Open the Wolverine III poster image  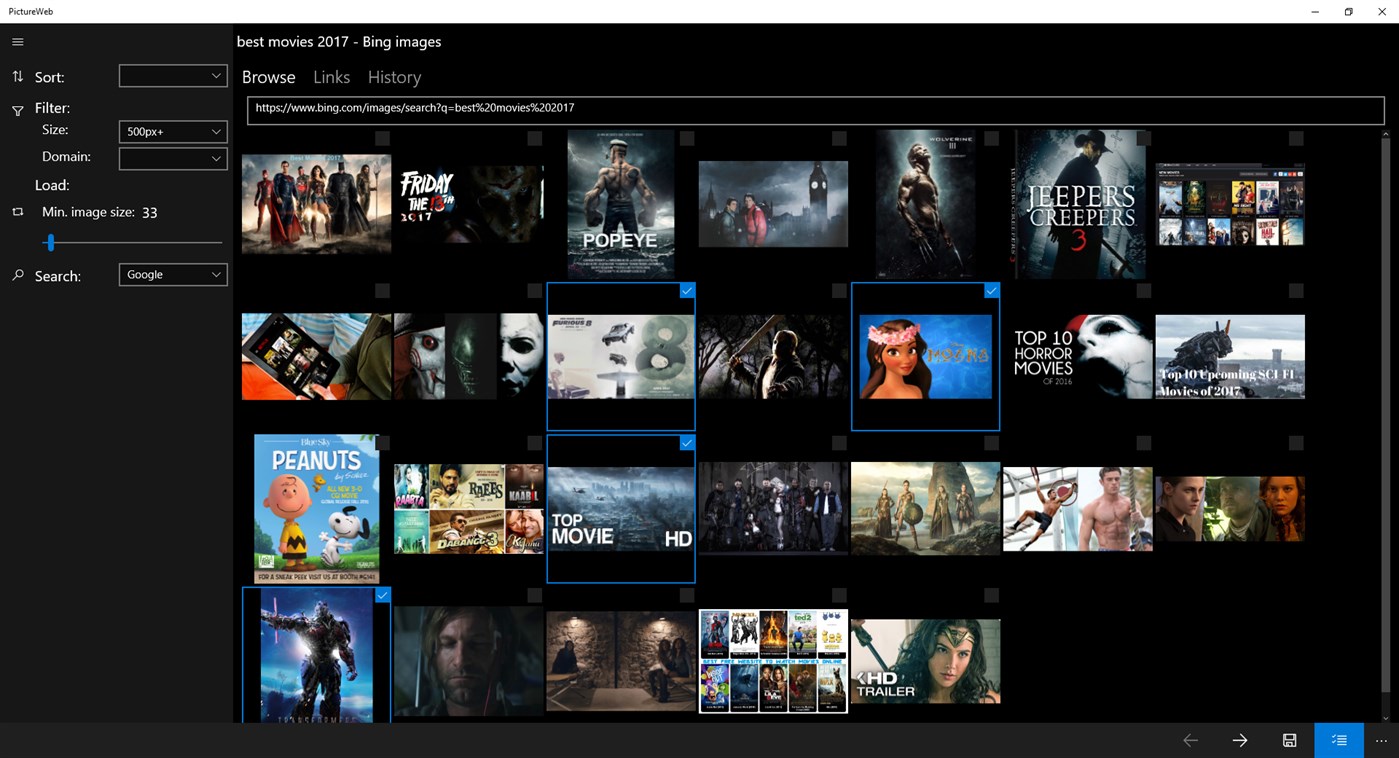coord(925,204)
